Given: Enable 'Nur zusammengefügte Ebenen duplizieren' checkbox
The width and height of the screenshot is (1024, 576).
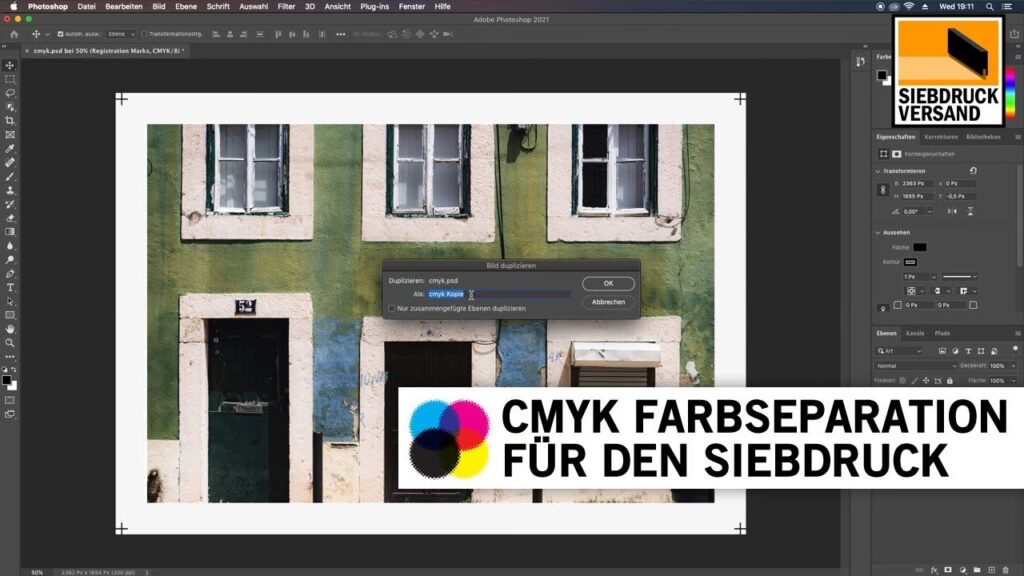Looking at the screenshot, I should pyautogui.click(x=391, y=308).
